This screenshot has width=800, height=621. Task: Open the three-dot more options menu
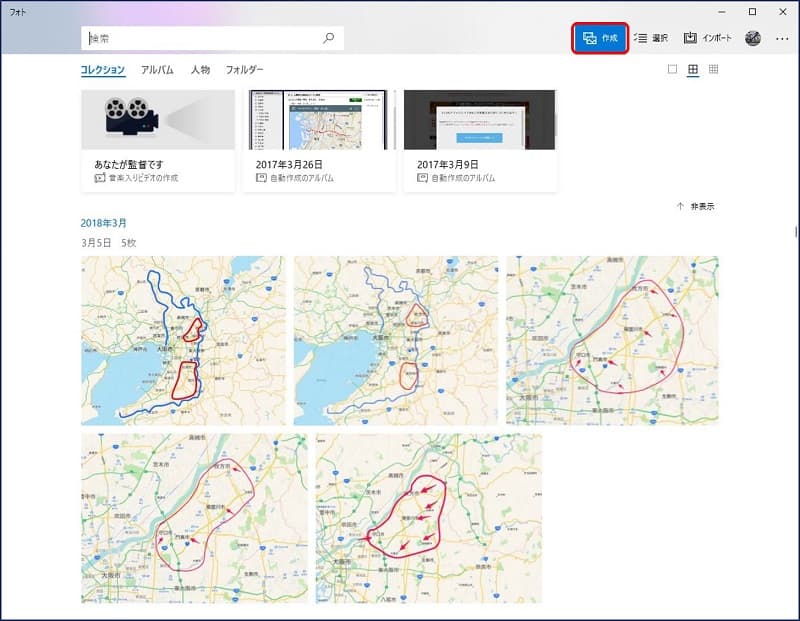click(x=782, y=38)
